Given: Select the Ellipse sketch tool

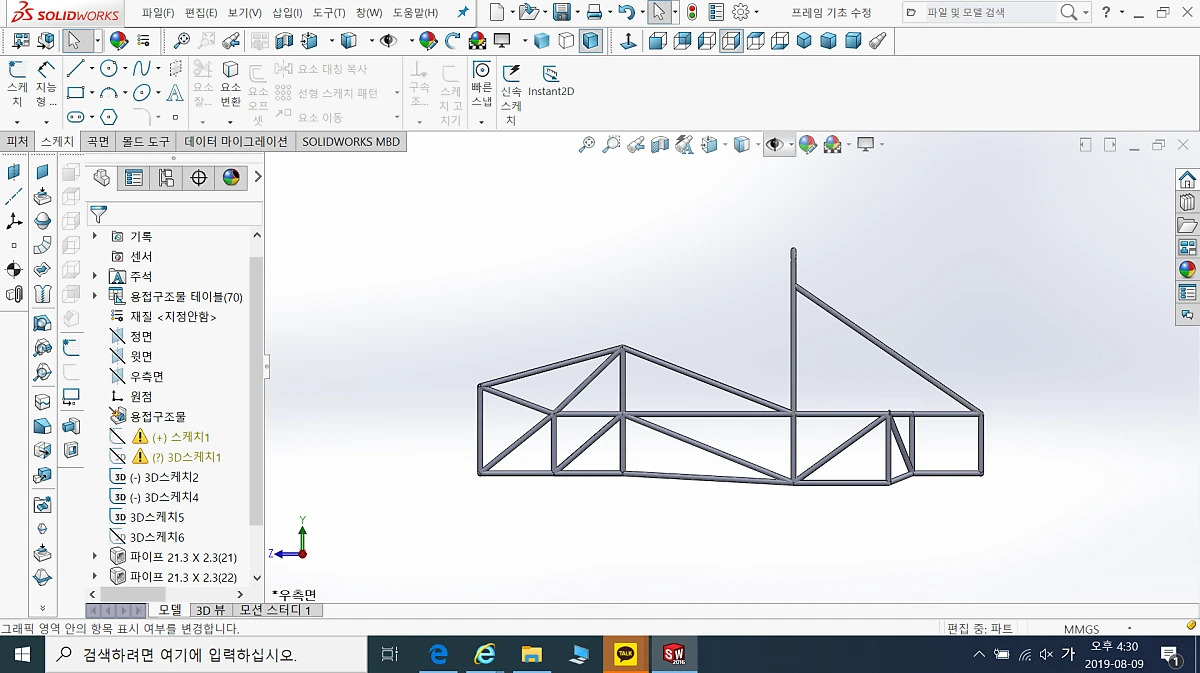Looking at the screenshot, I should tap(141, 93).
